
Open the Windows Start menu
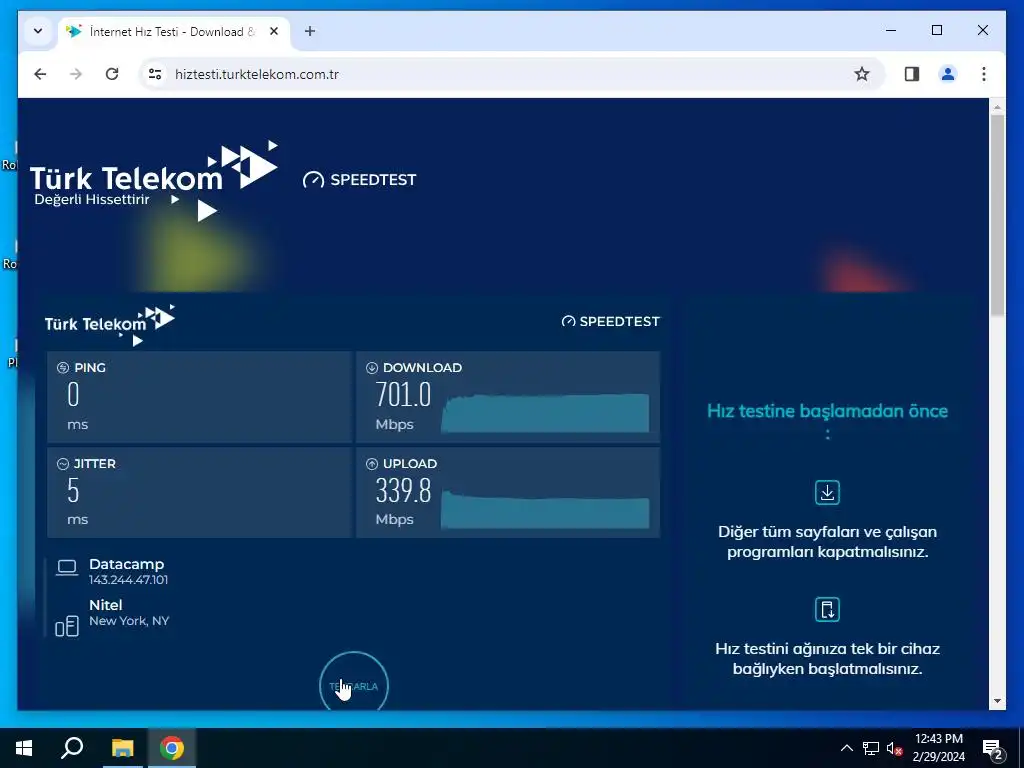[x=24, y=748]
